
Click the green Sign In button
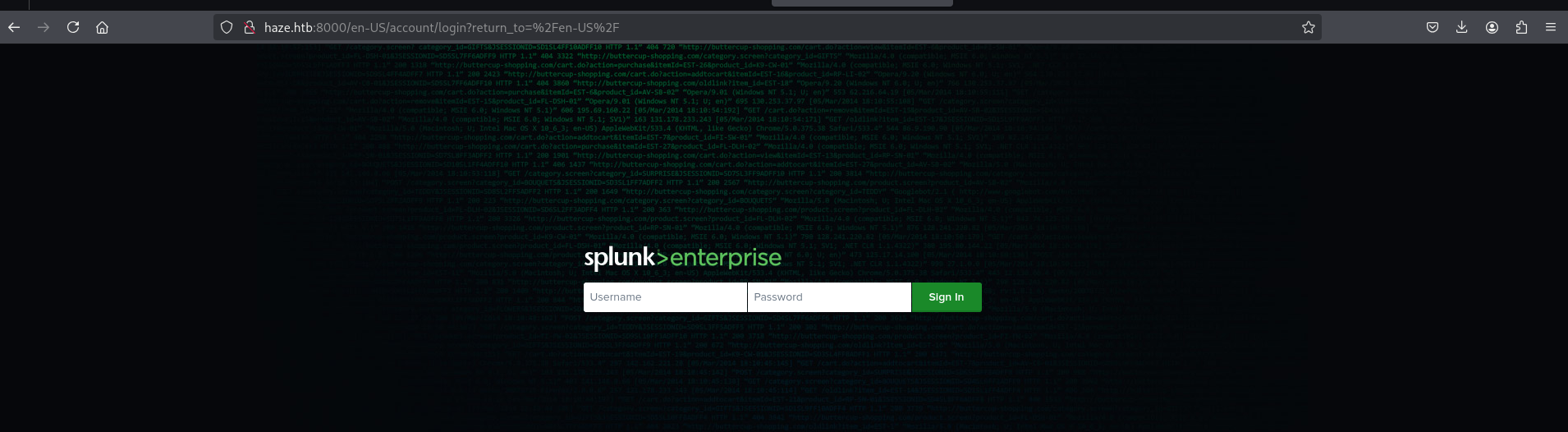click(x=947, y=297)
